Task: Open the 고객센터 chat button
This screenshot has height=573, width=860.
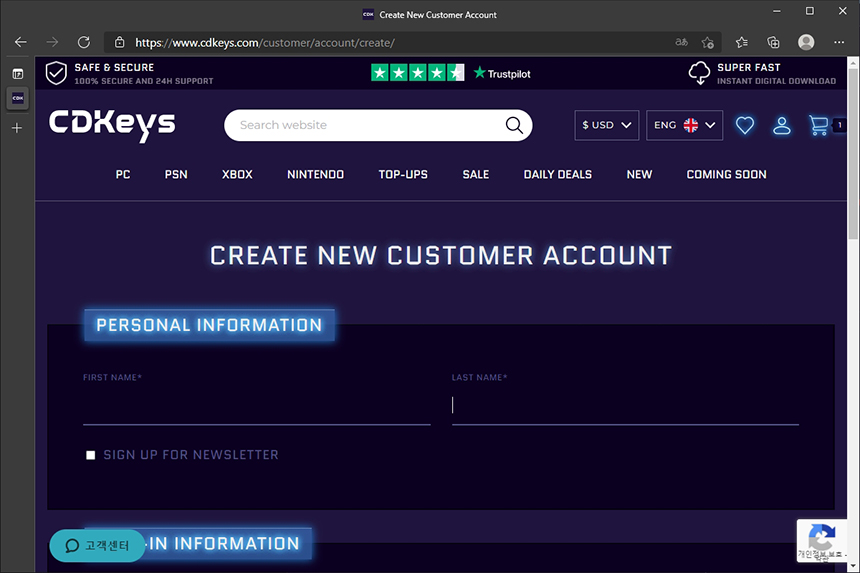Action: pos(97,546)
